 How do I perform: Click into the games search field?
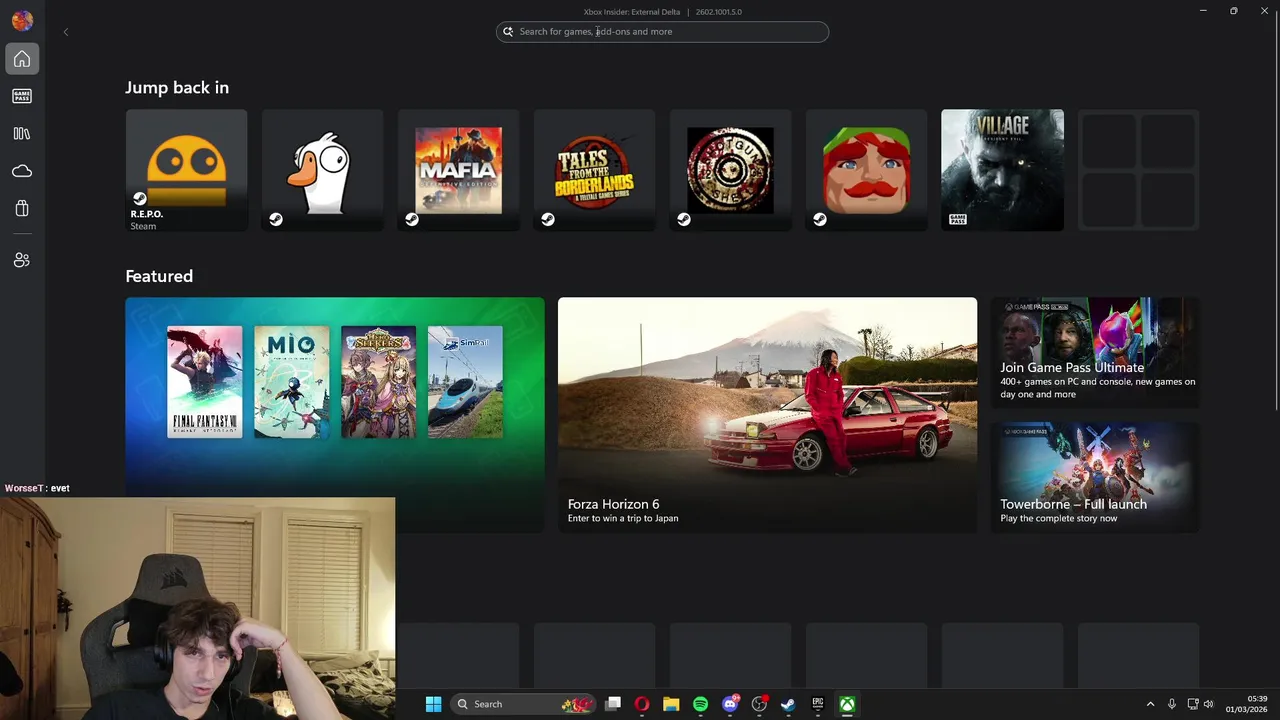click(x=662, y=31)
